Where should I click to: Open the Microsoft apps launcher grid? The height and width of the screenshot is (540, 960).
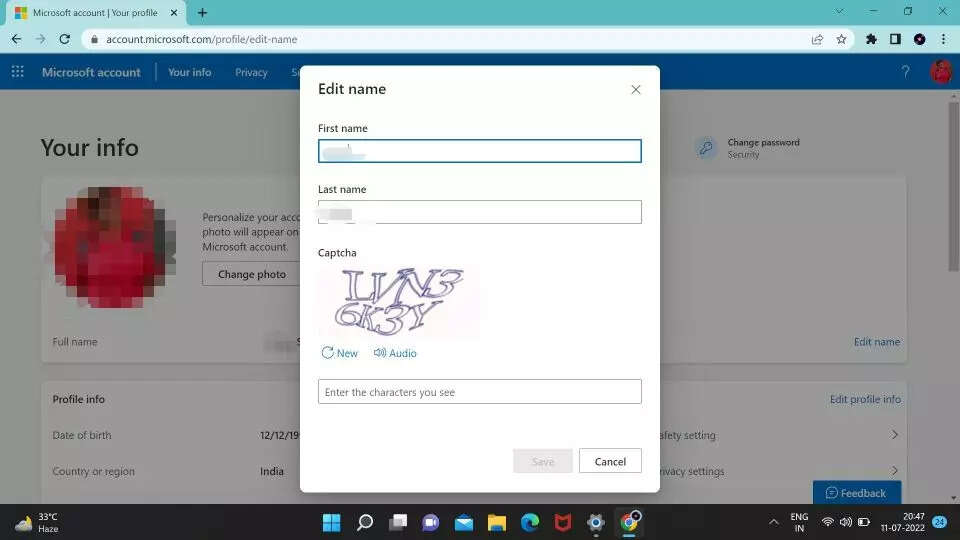point(17,72)
